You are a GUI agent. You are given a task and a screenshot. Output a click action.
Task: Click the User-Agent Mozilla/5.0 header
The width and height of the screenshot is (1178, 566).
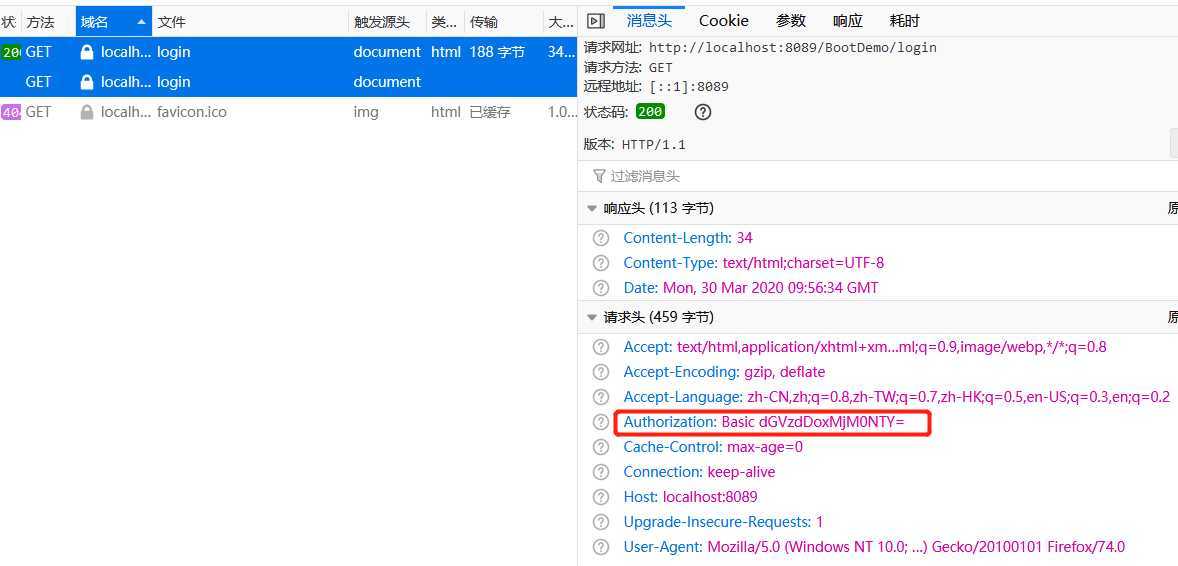point(874,547)
